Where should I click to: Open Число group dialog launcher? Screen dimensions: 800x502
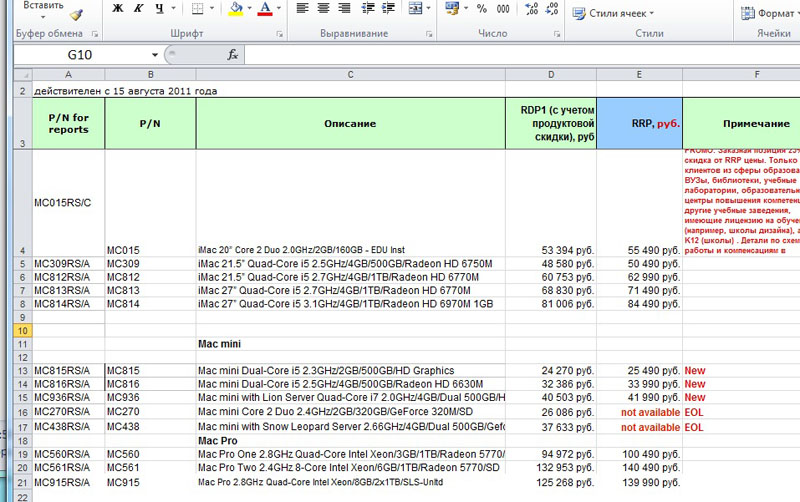click(557, 34)
